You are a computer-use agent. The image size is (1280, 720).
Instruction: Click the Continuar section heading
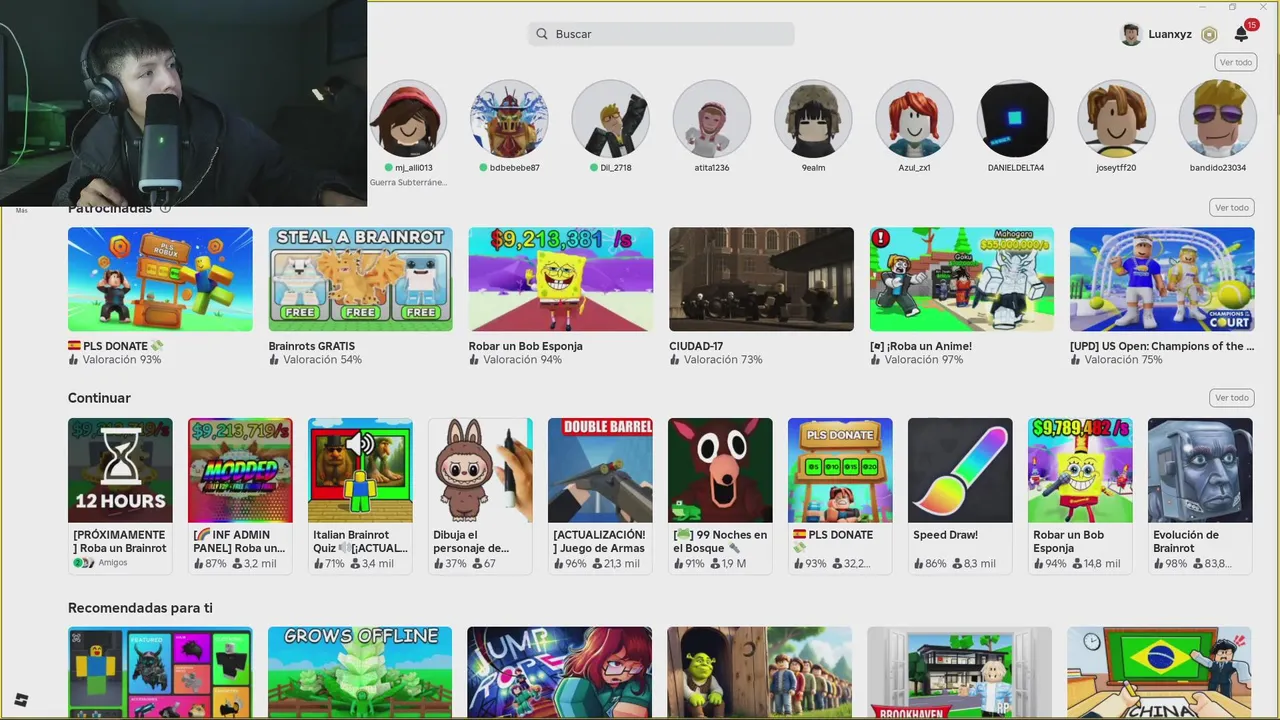click(99, 398)
